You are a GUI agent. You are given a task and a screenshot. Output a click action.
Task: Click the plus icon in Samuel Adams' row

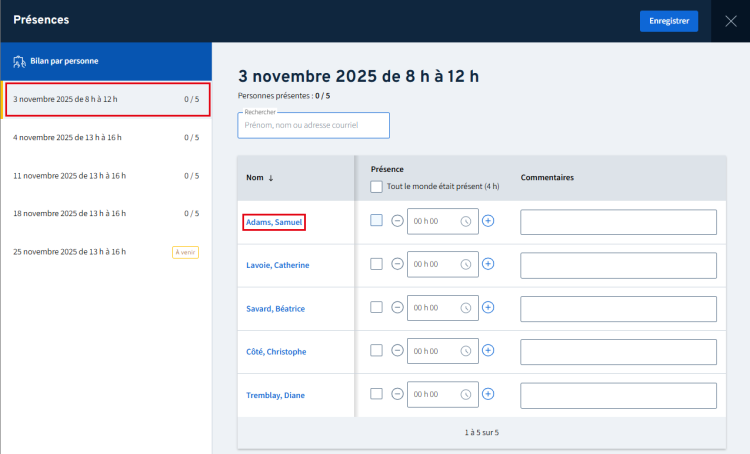click(488, 221)
